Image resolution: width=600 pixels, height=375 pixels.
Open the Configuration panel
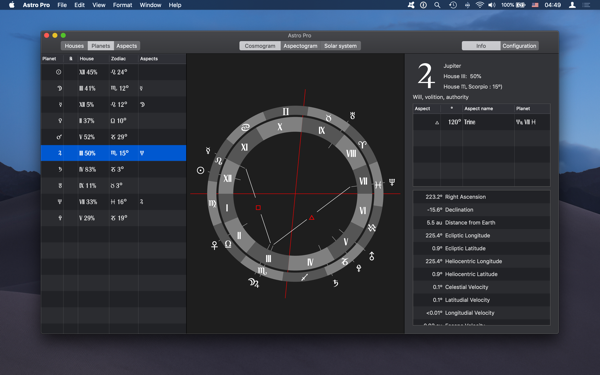click(519, 46)
